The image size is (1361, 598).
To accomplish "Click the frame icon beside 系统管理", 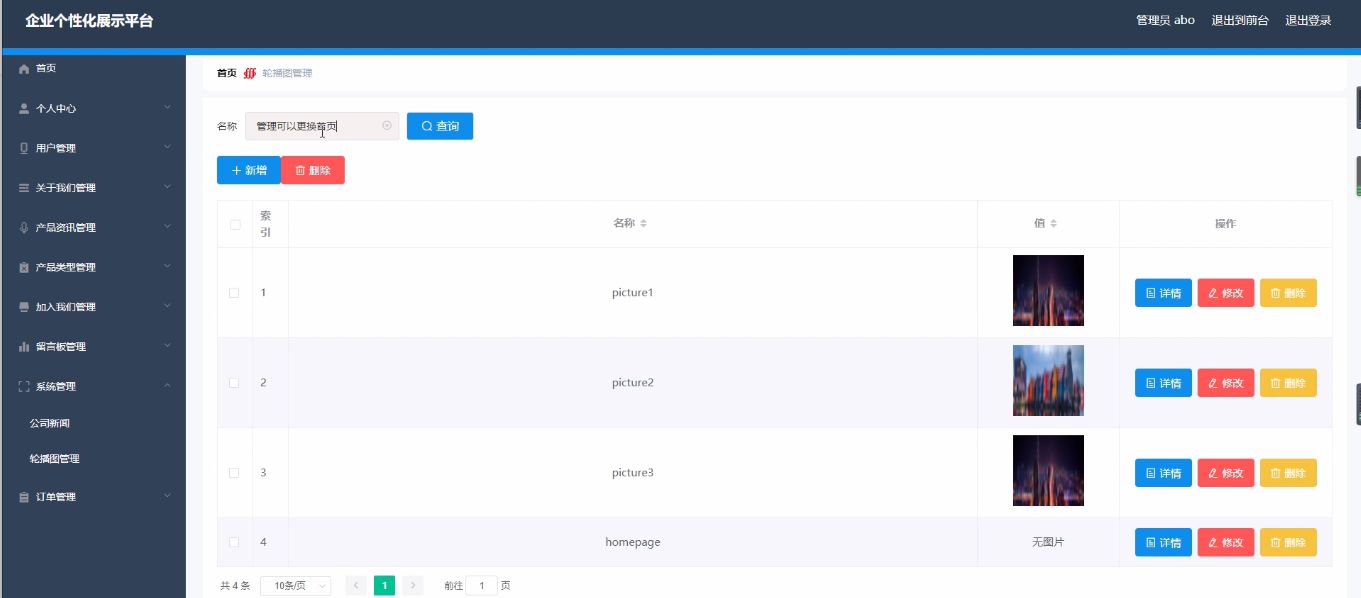I will (x=24, y=386).
